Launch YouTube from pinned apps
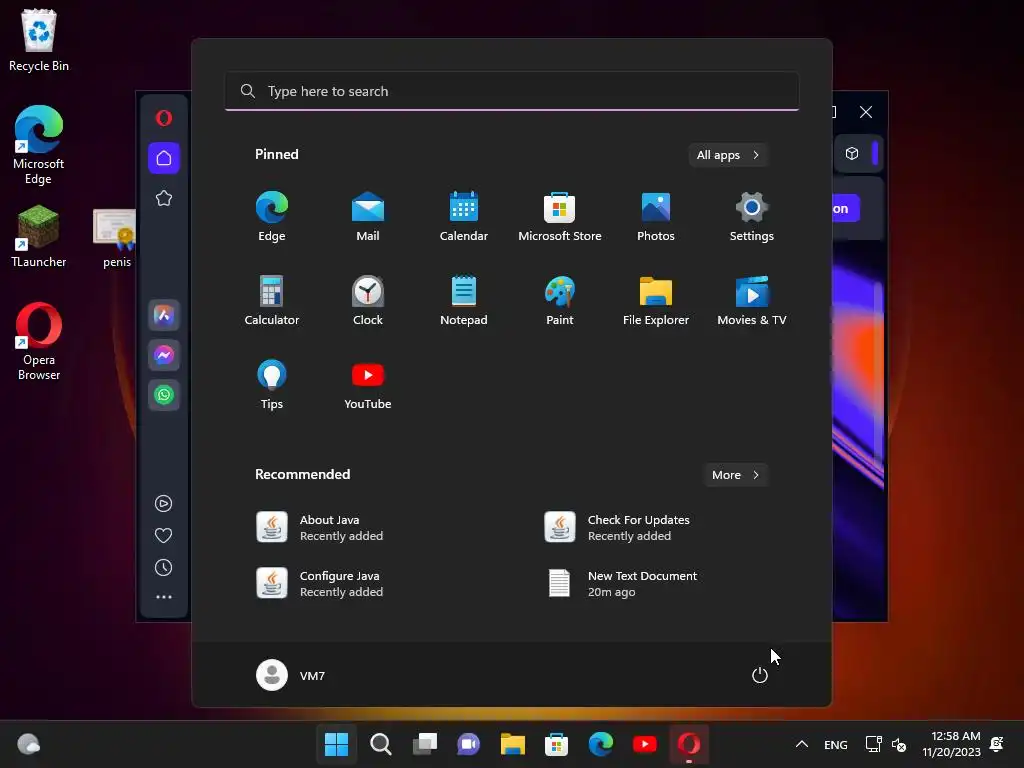 tap(368, 384)
